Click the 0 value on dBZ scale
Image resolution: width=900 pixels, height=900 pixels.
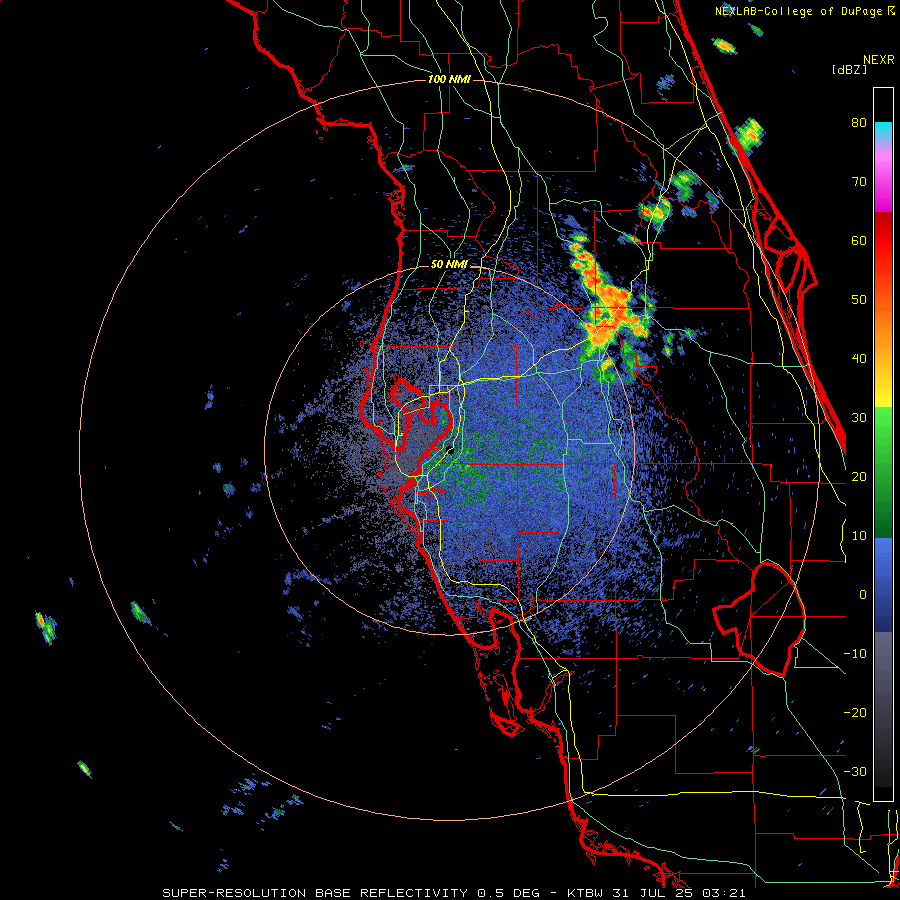click(x=863, y=595)
